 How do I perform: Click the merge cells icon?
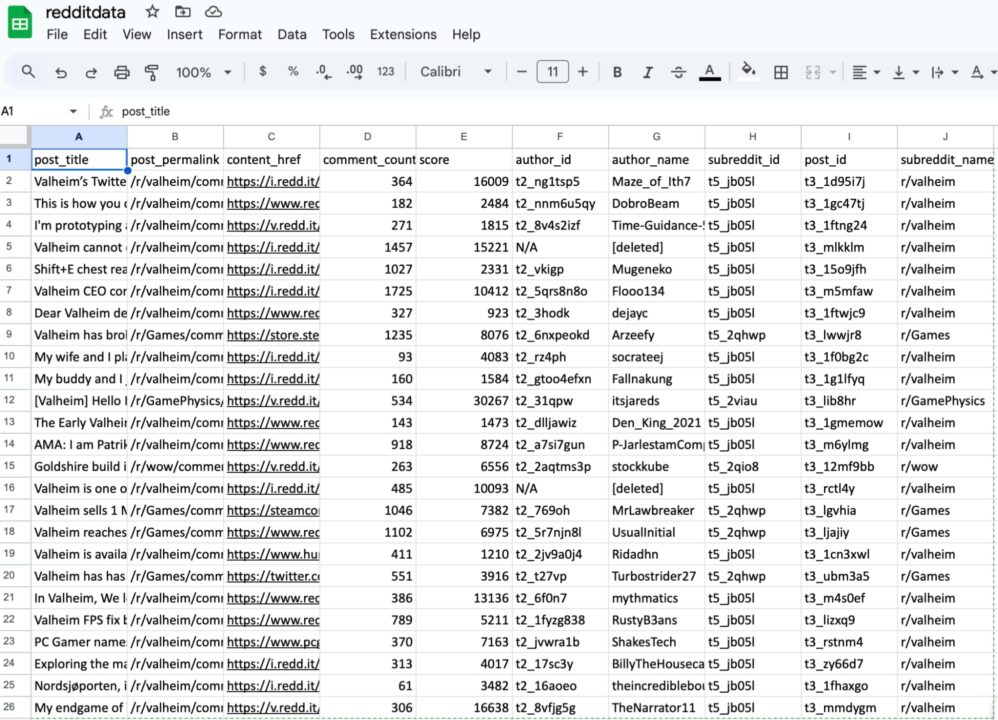813,72
